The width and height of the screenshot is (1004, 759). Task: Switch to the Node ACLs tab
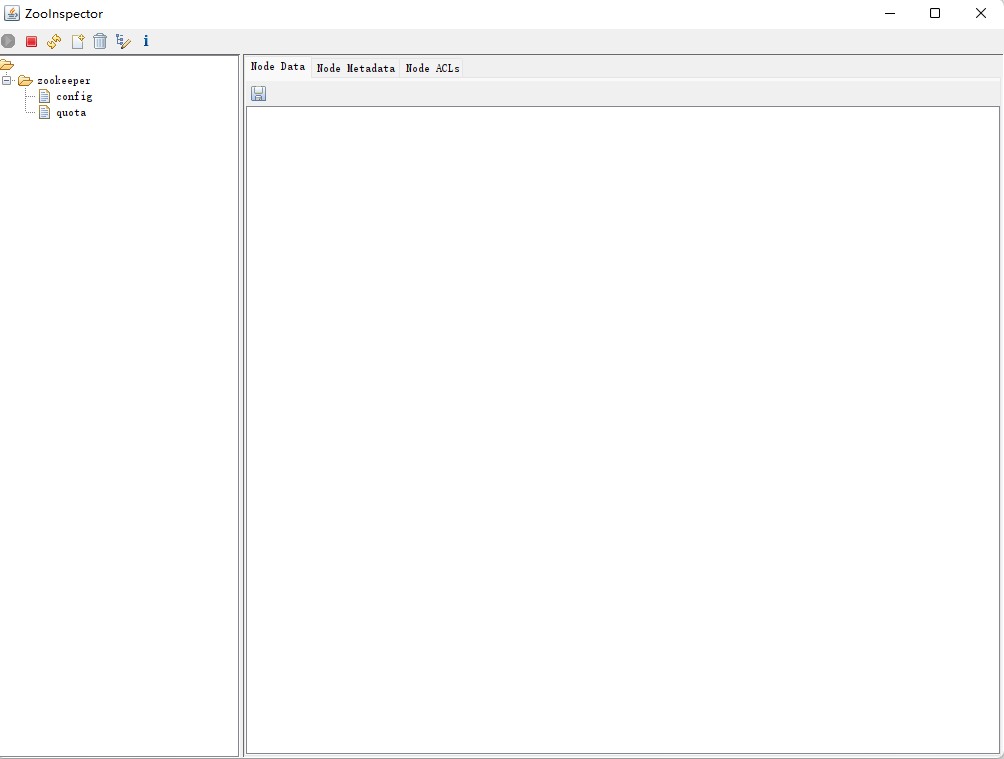[x=432, y=68]
